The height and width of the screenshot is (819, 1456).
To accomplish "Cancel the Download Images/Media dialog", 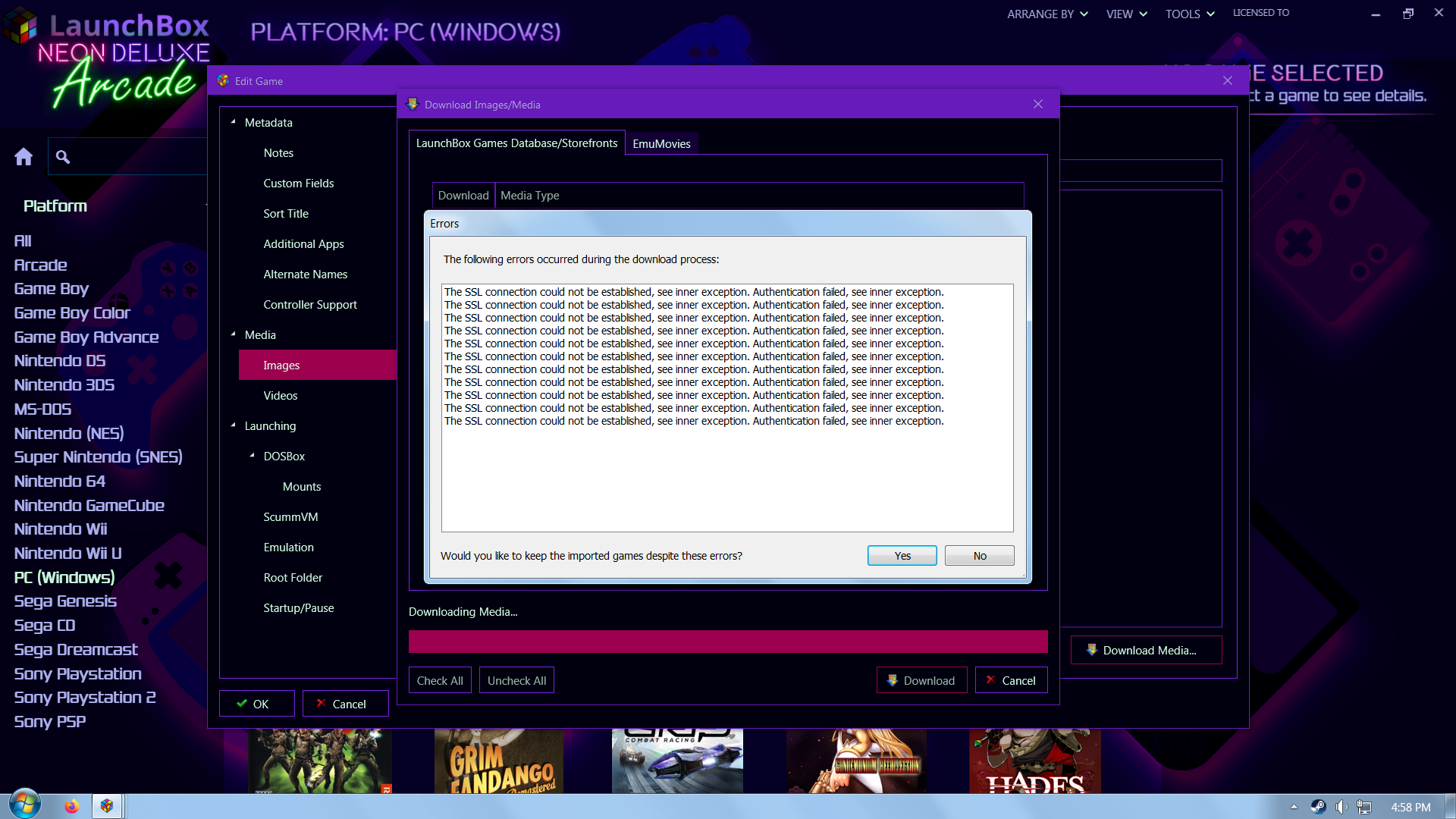I will [x=1011, y=680].
